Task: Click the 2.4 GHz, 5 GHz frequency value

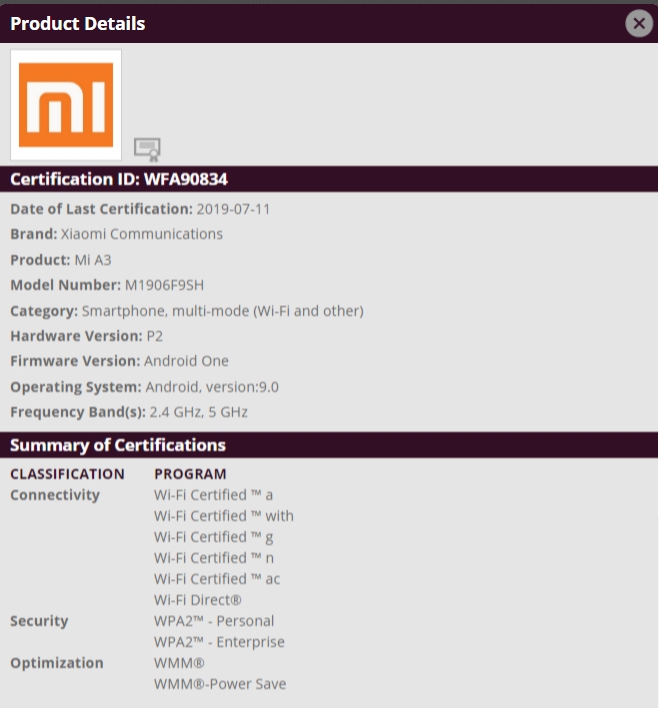Action: click(x=198, y=412)
